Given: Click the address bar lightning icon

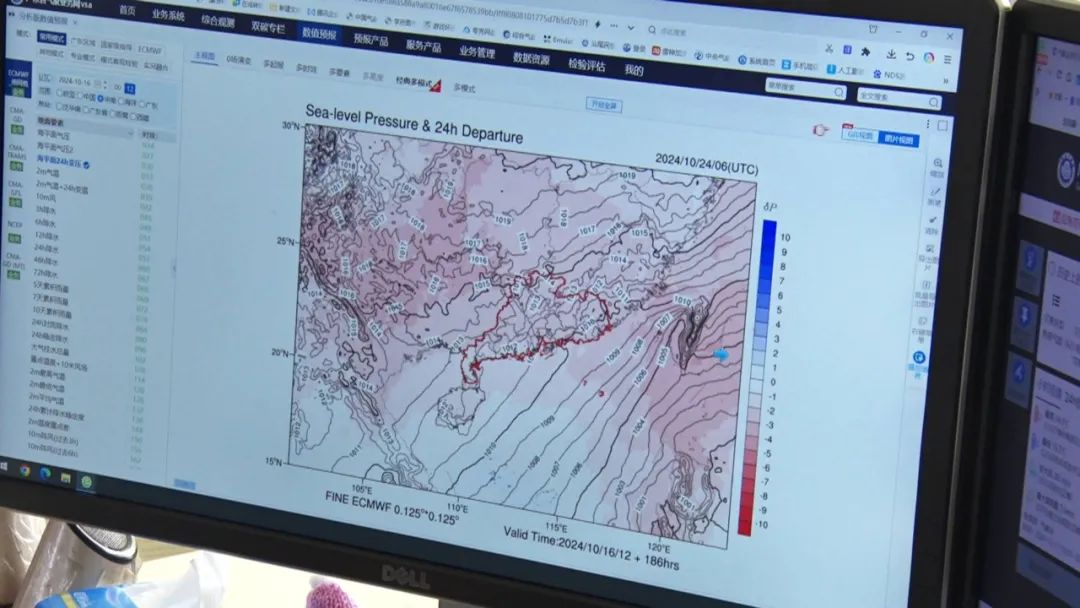Looking at the screenshot, I should pyautogui.click(x=597, y=25).
